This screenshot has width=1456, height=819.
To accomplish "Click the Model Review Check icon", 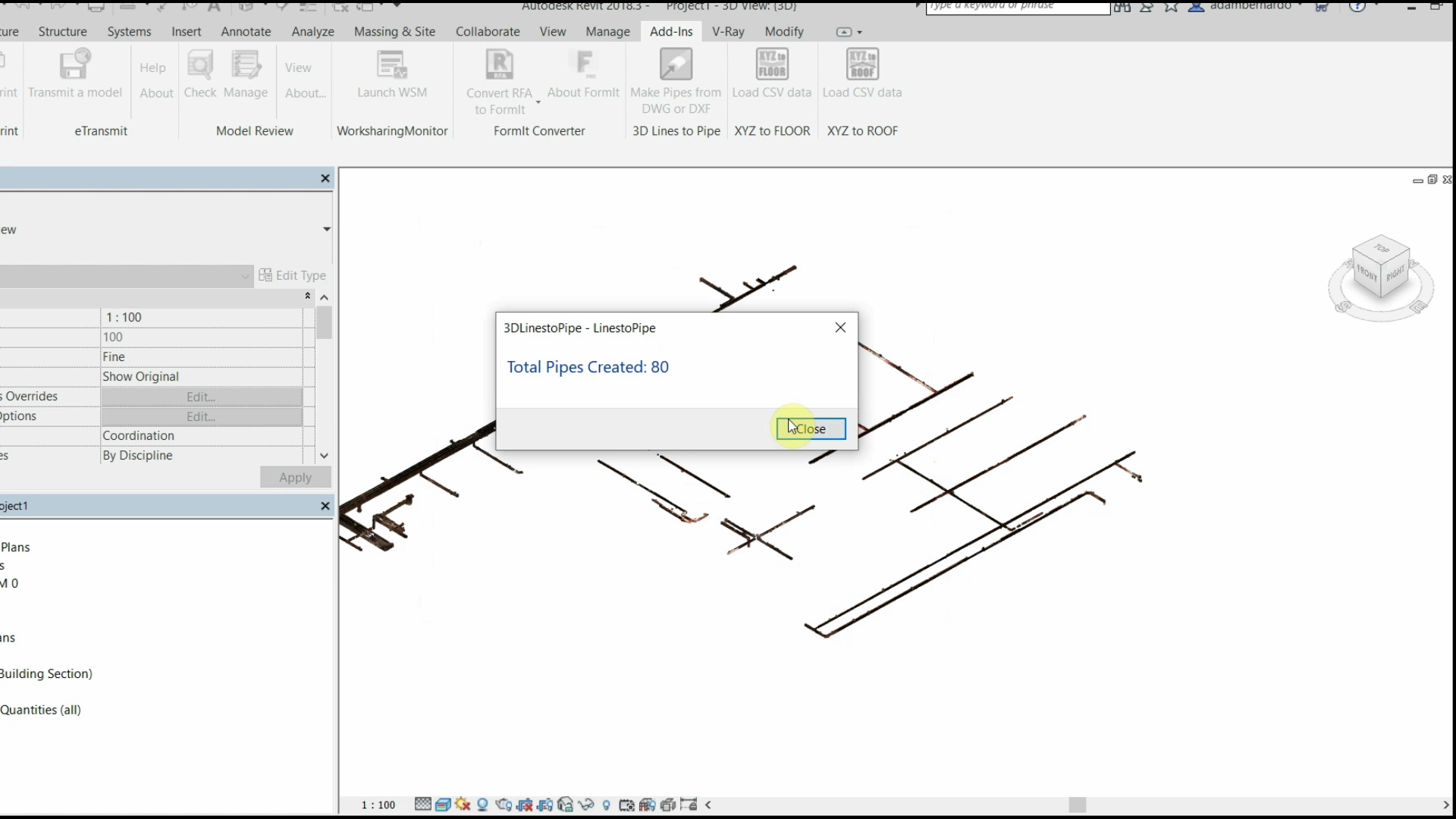I will click(x=200, y=66).
